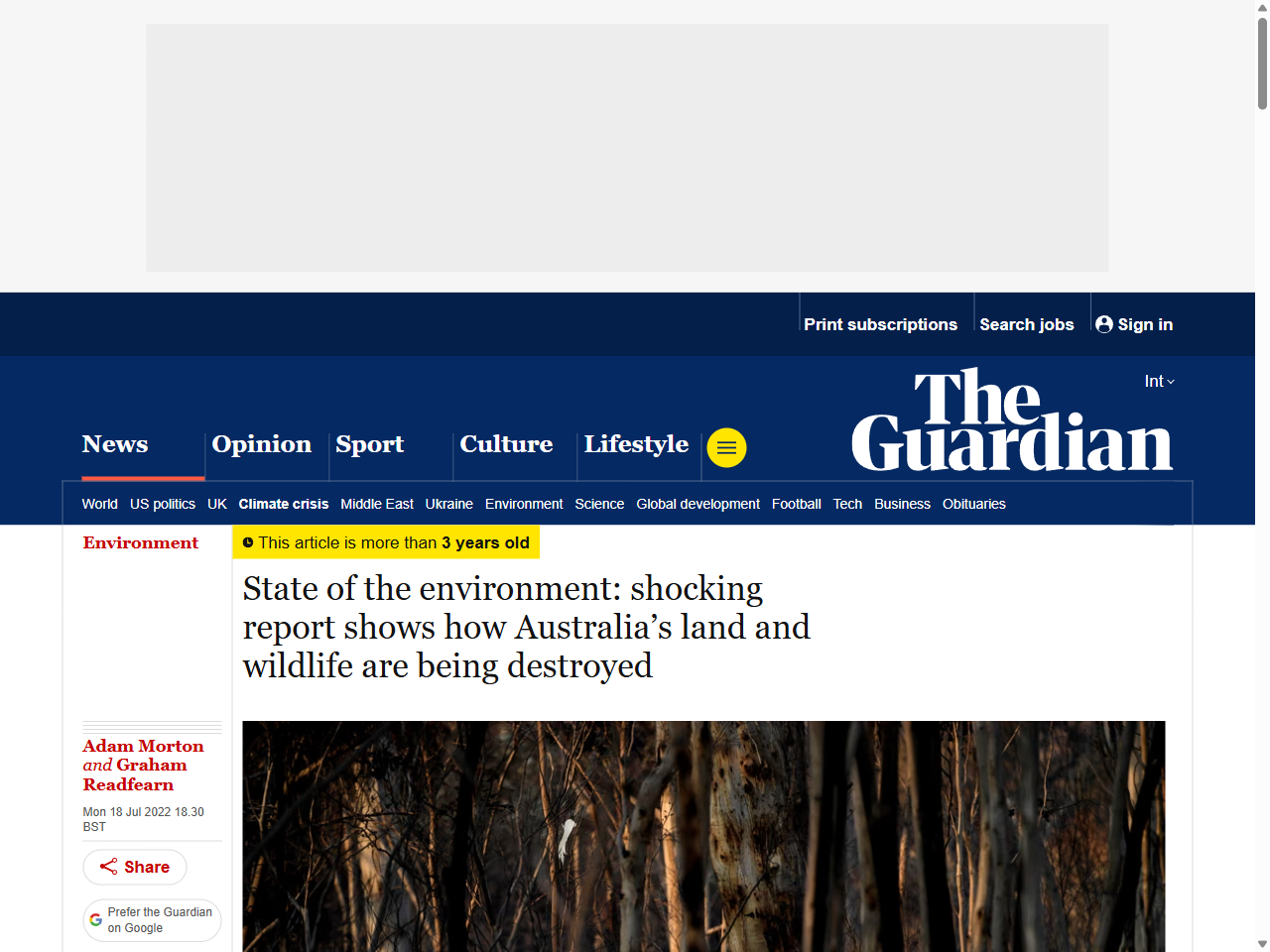Click the Google logo in Prefer the Guardian

(96, 920)
